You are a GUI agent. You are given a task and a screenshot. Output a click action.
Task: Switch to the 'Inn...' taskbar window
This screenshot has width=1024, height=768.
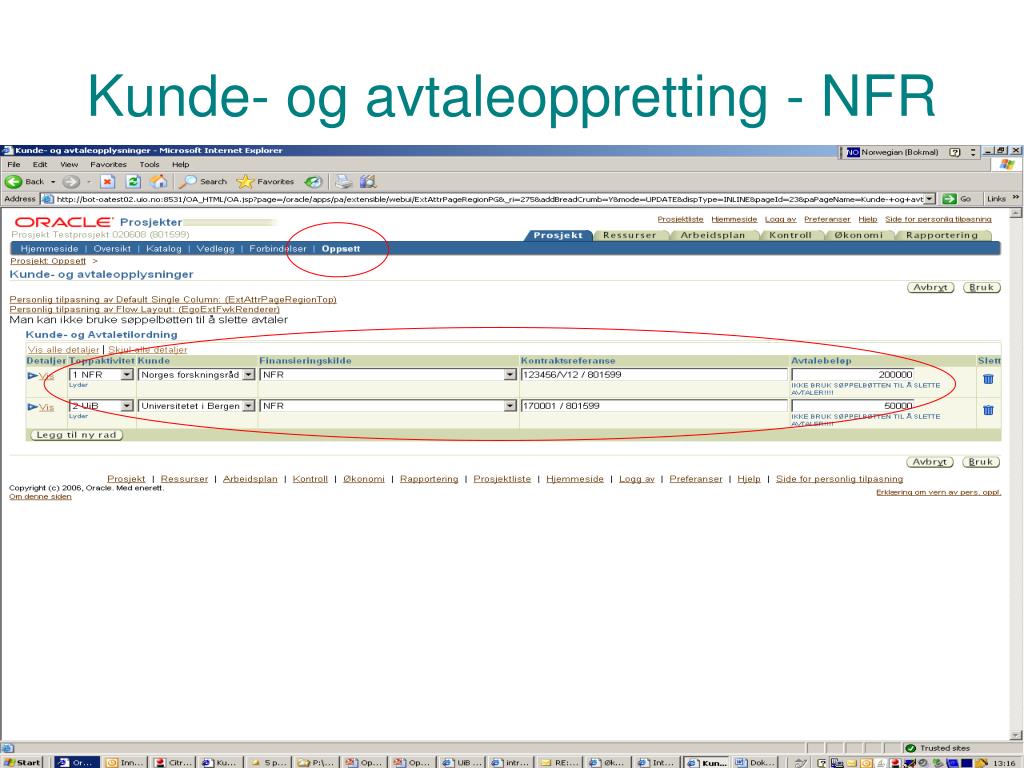point(125,762)
